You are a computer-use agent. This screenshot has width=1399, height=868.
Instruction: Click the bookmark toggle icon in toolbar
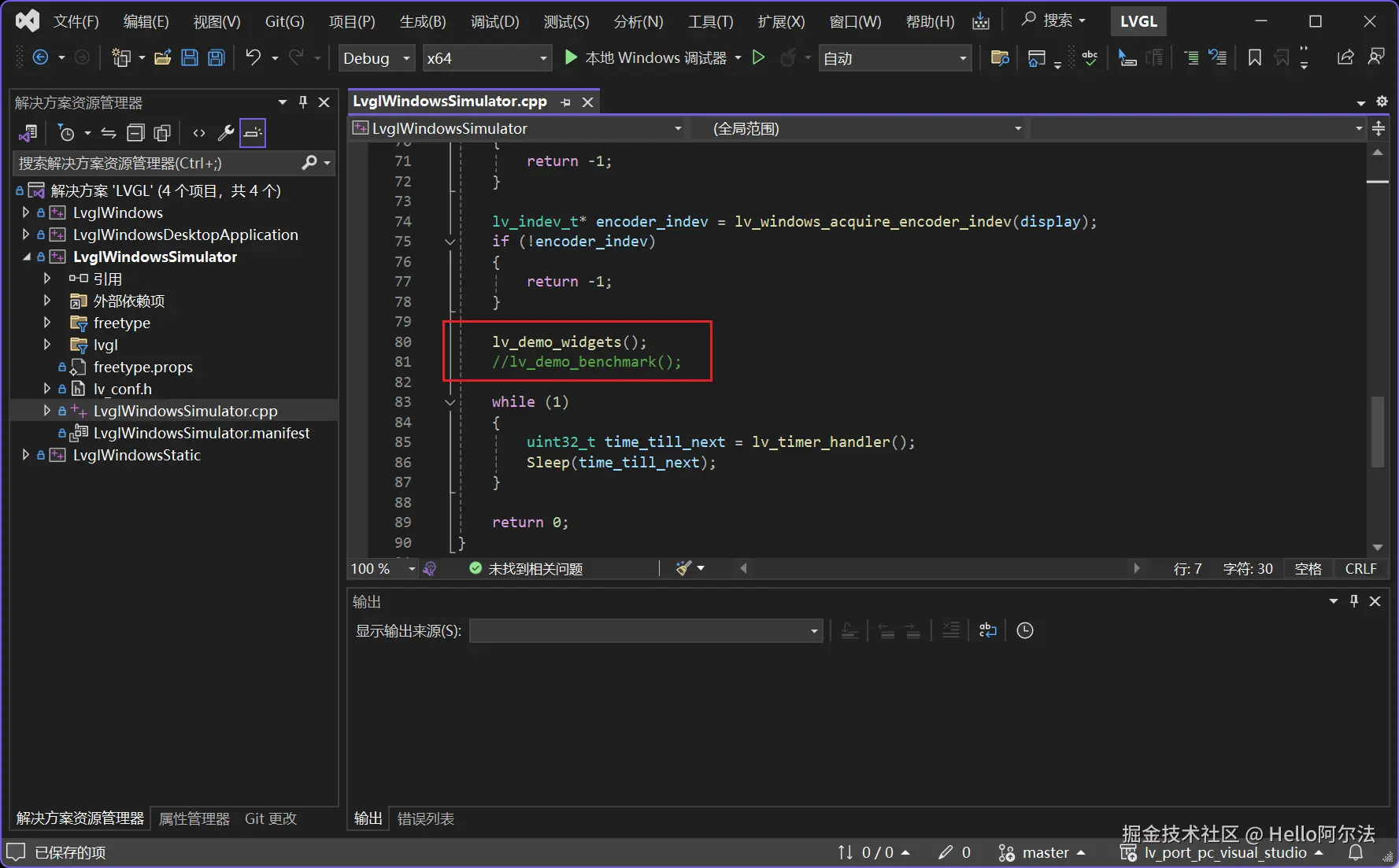click(1255, 57)
